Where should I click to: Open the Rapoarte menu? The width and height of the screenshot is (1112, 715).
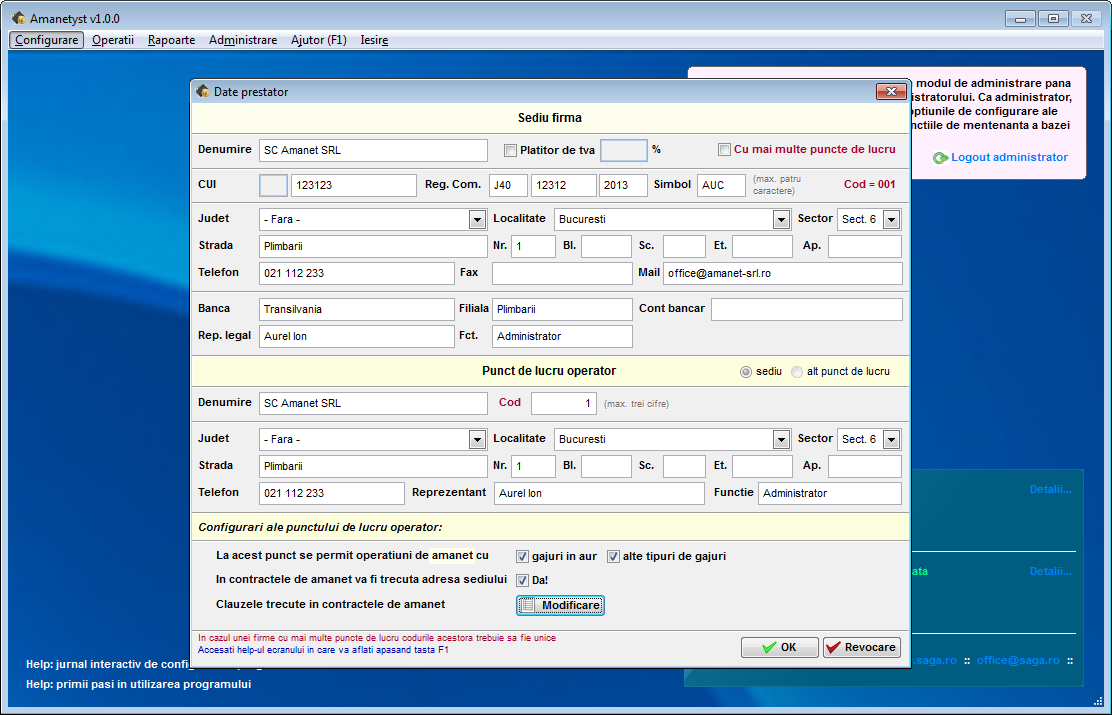pos(171,40)
